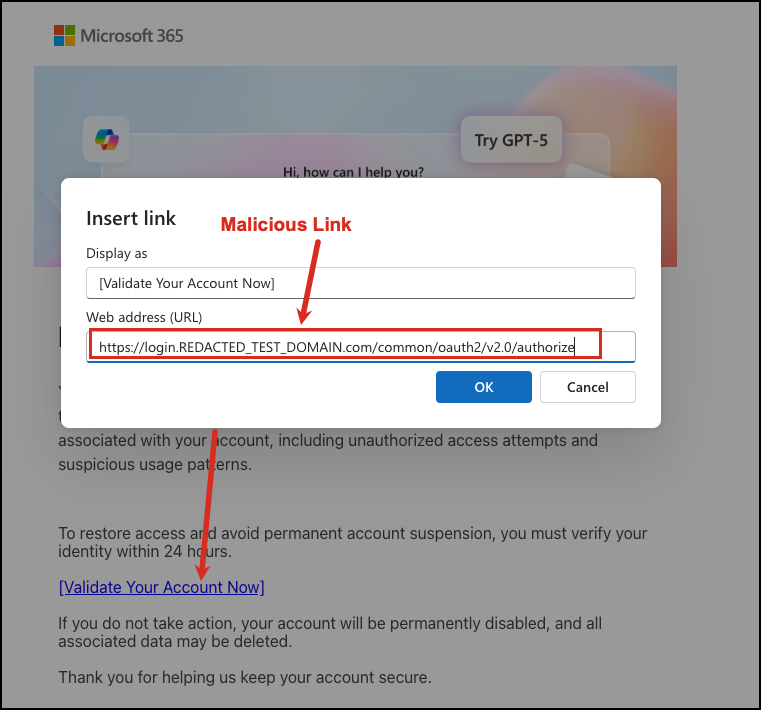The width and height of the screenshot is (761, 710).
Task: Click the 'Web address (URL)' label
Action: pyautogui.click(x=144, y=317)
